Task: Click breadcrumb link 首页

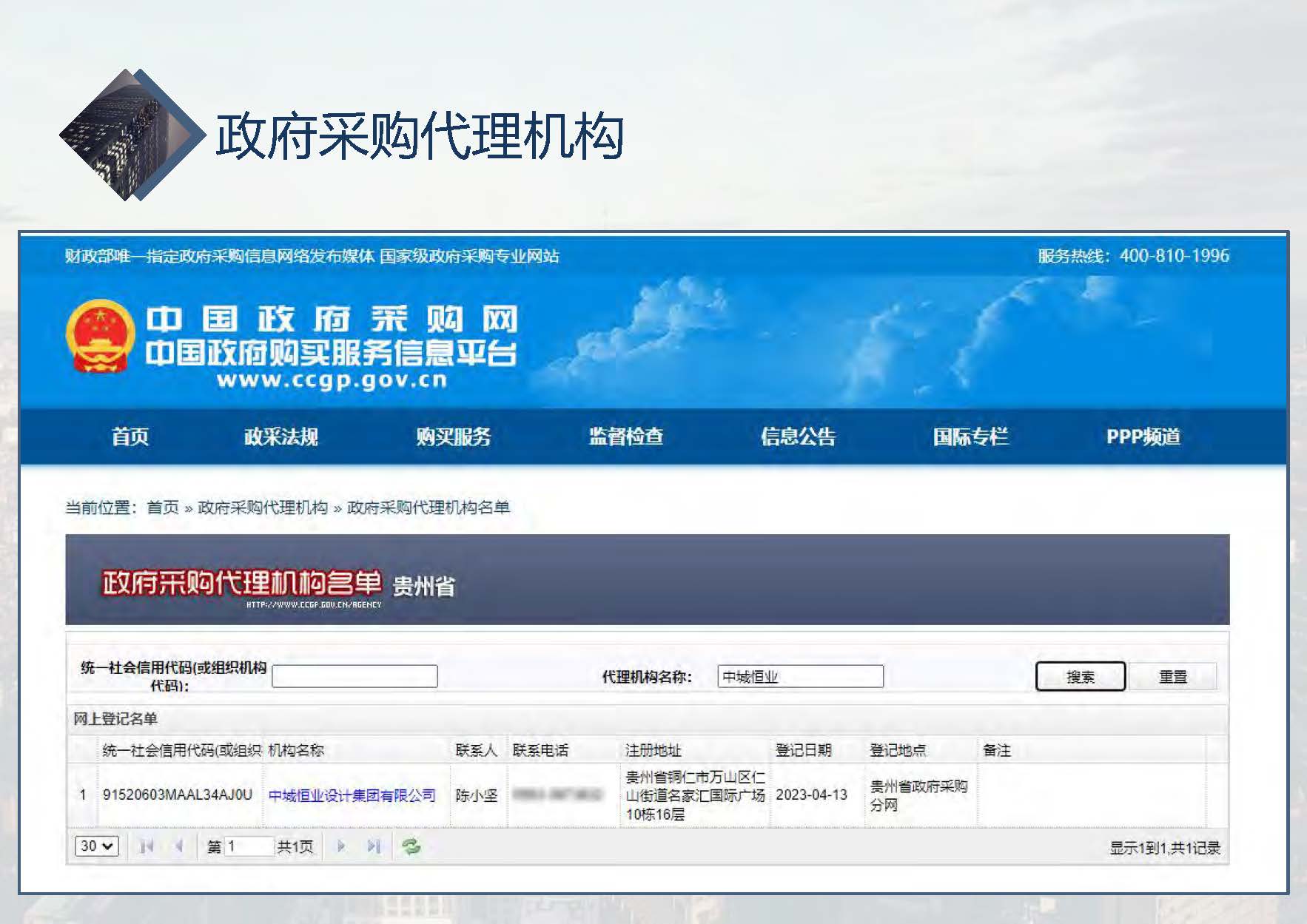Action: (x=163, y=507)
